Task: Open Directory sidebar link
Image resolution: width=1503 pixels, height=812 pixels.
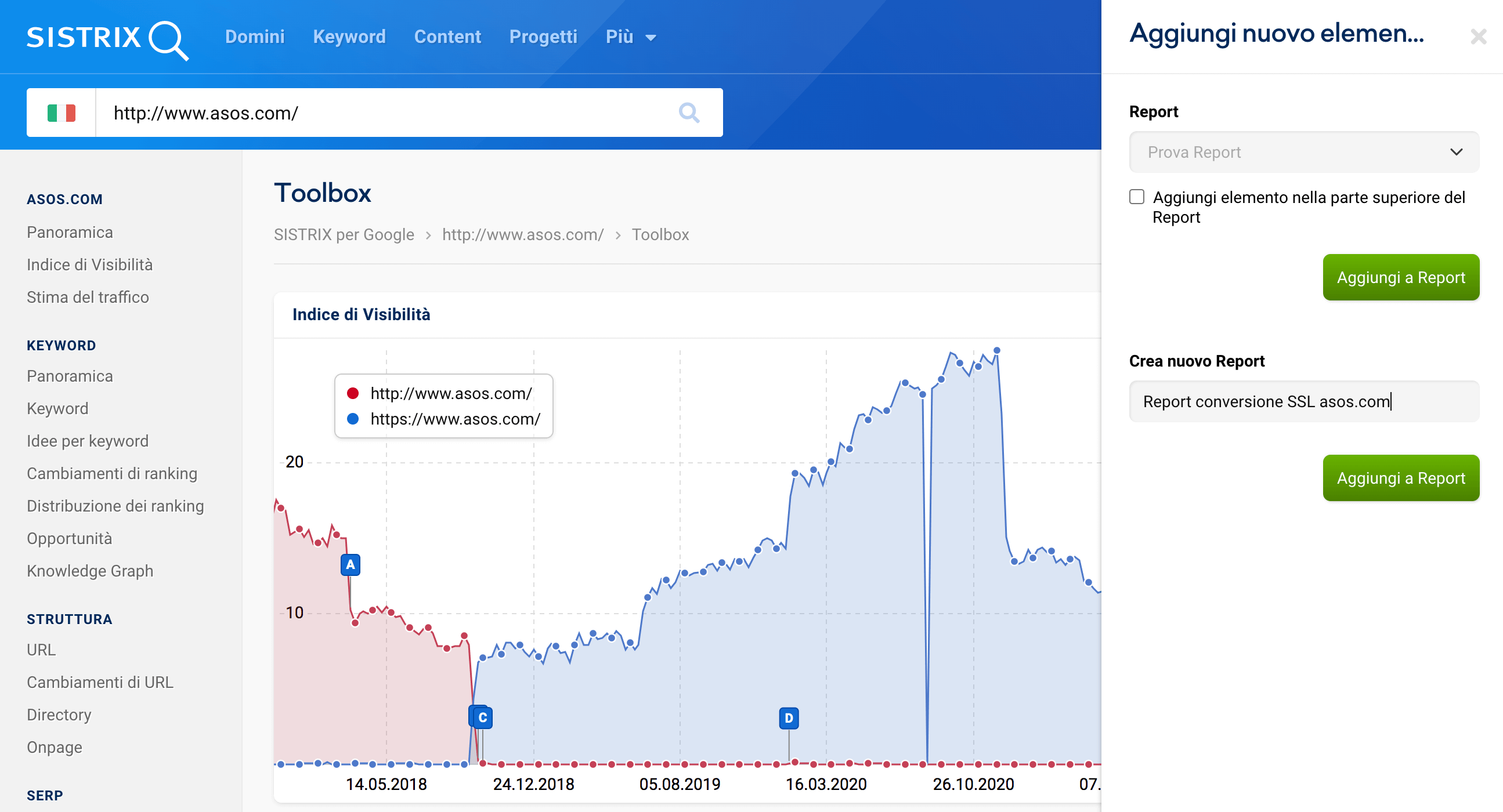Action: pyautogui.click(x=59, y=715)
